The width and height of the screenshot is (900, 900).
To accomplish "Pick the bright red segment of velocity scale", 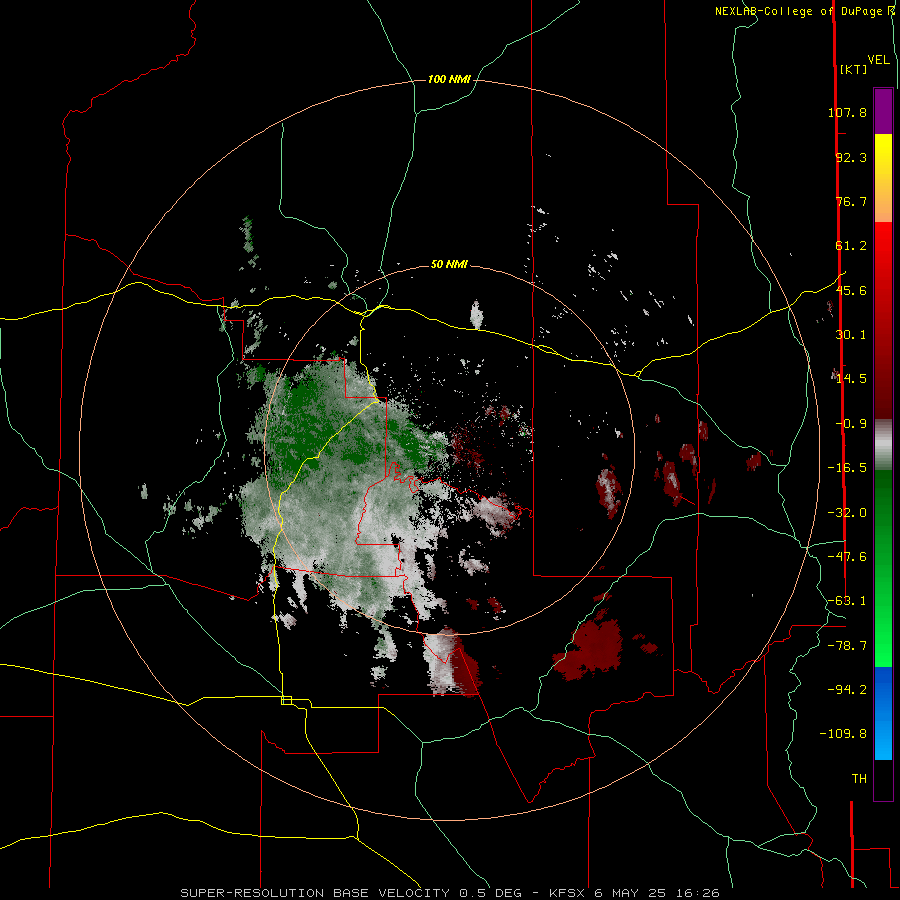I will 883,253.
